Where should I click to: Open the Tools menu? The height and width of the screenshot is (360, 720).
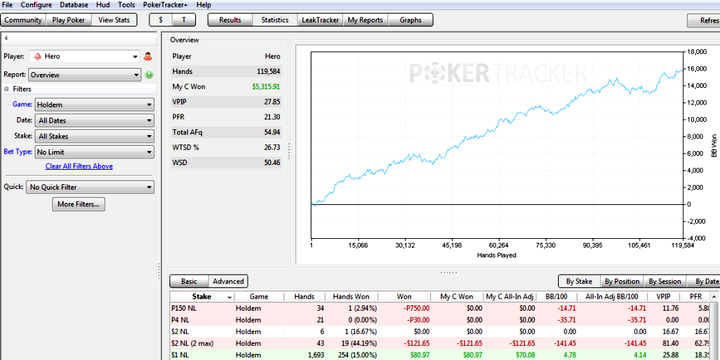(x=126, y=5)
